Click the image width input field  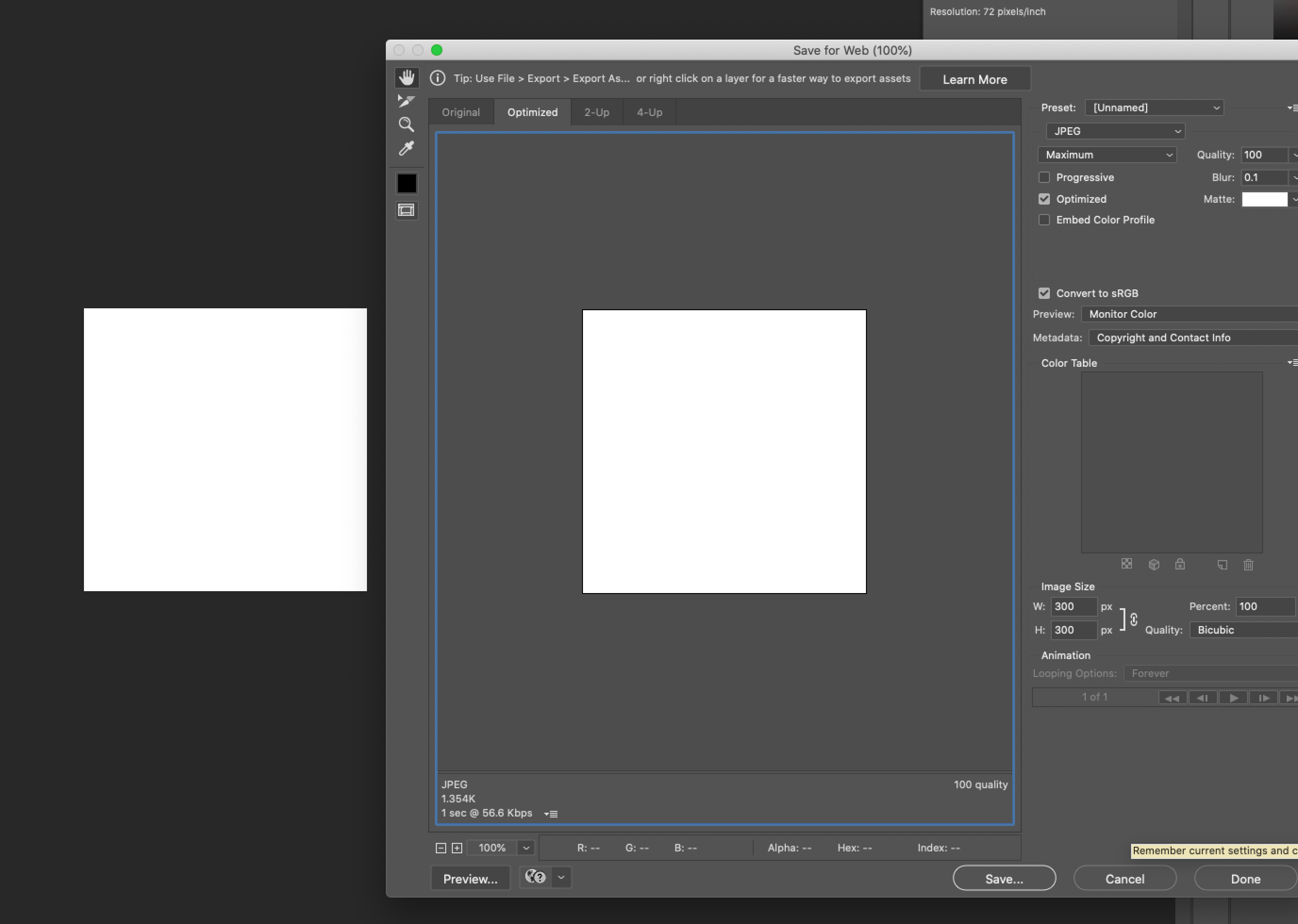point(1073,606)
